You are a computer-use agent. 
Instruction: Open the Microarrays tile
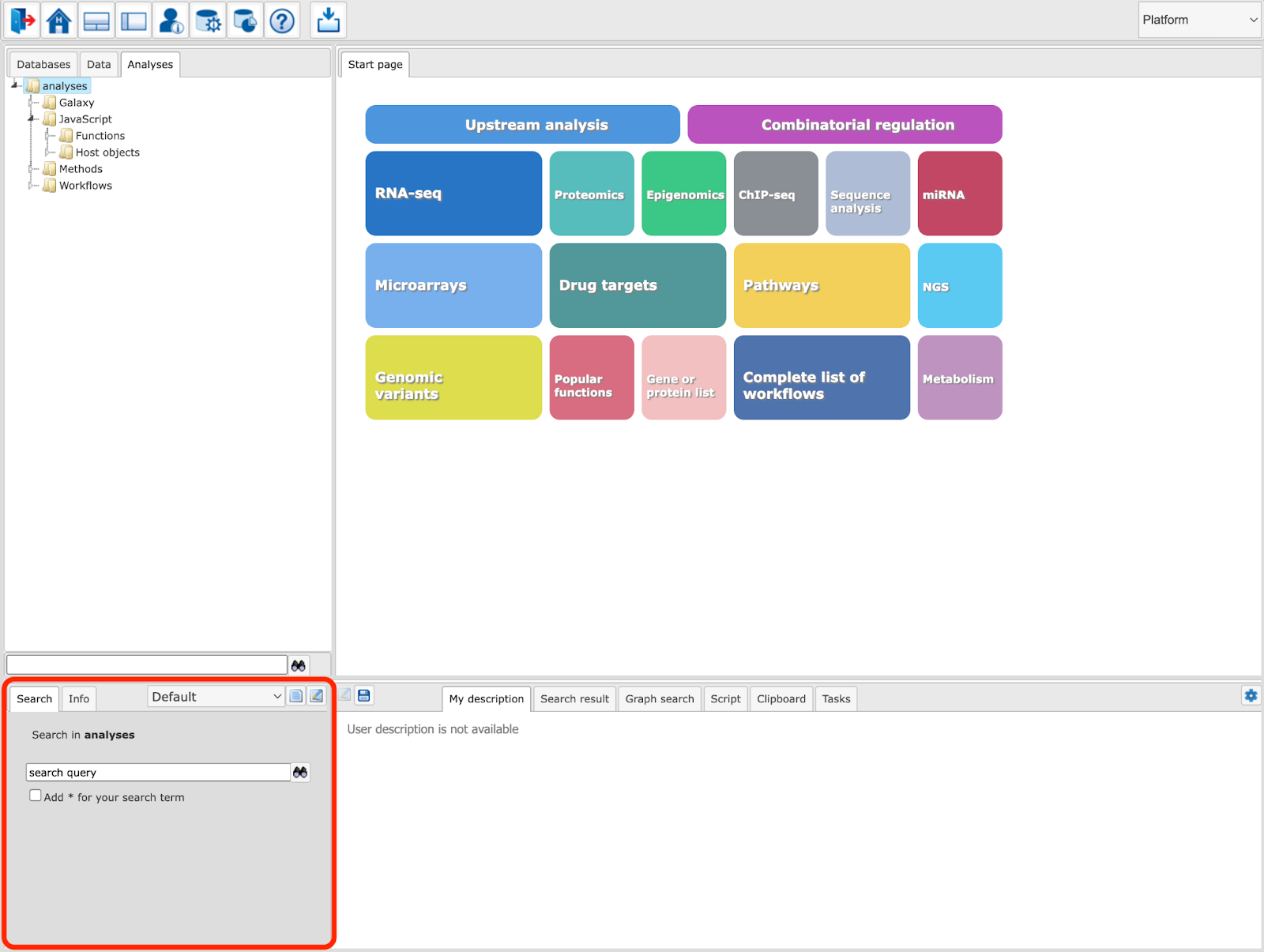(453, 285)
